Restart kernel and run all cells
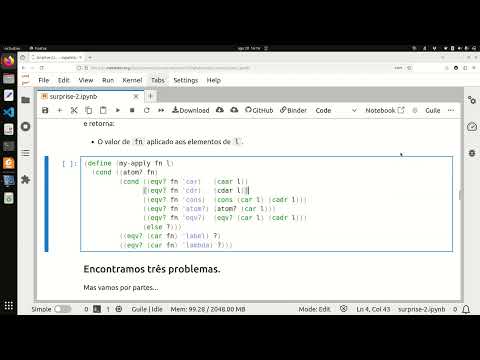Viewport: 480px width, 360px height. pos(161,110)
